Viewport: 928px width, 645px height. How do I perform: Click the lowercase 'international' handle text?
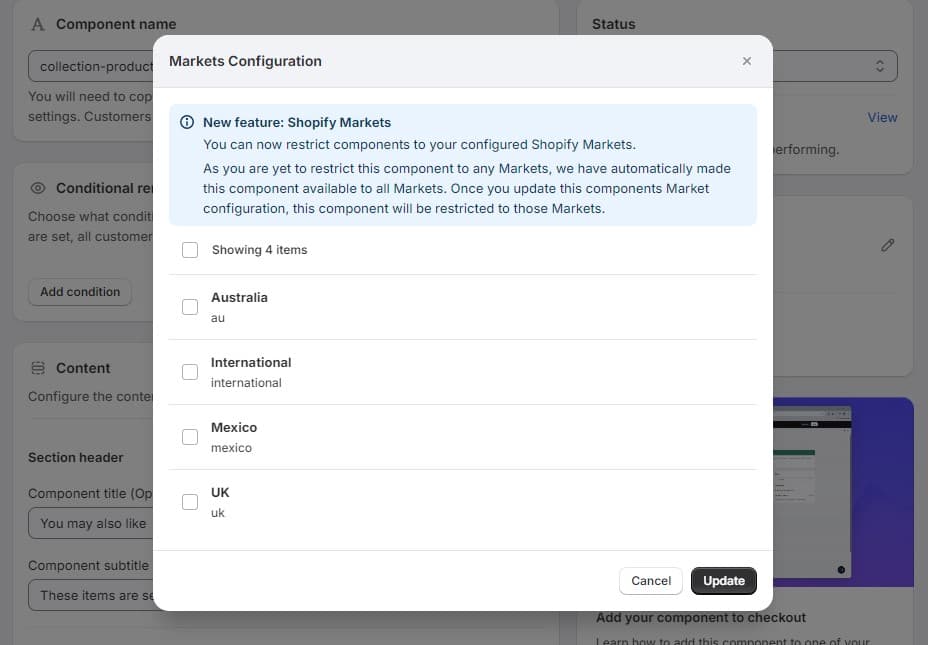point(246,383)
